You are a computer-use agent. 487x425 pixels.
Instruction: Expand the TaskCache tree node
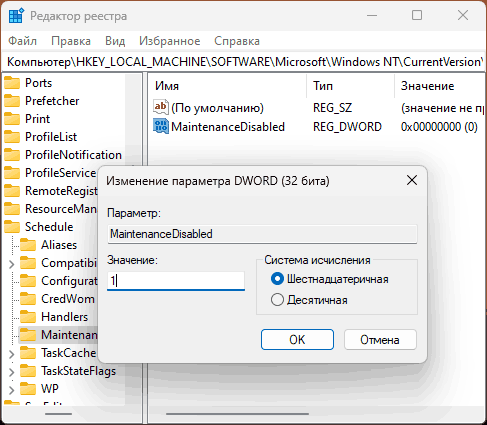pos(12,354)
